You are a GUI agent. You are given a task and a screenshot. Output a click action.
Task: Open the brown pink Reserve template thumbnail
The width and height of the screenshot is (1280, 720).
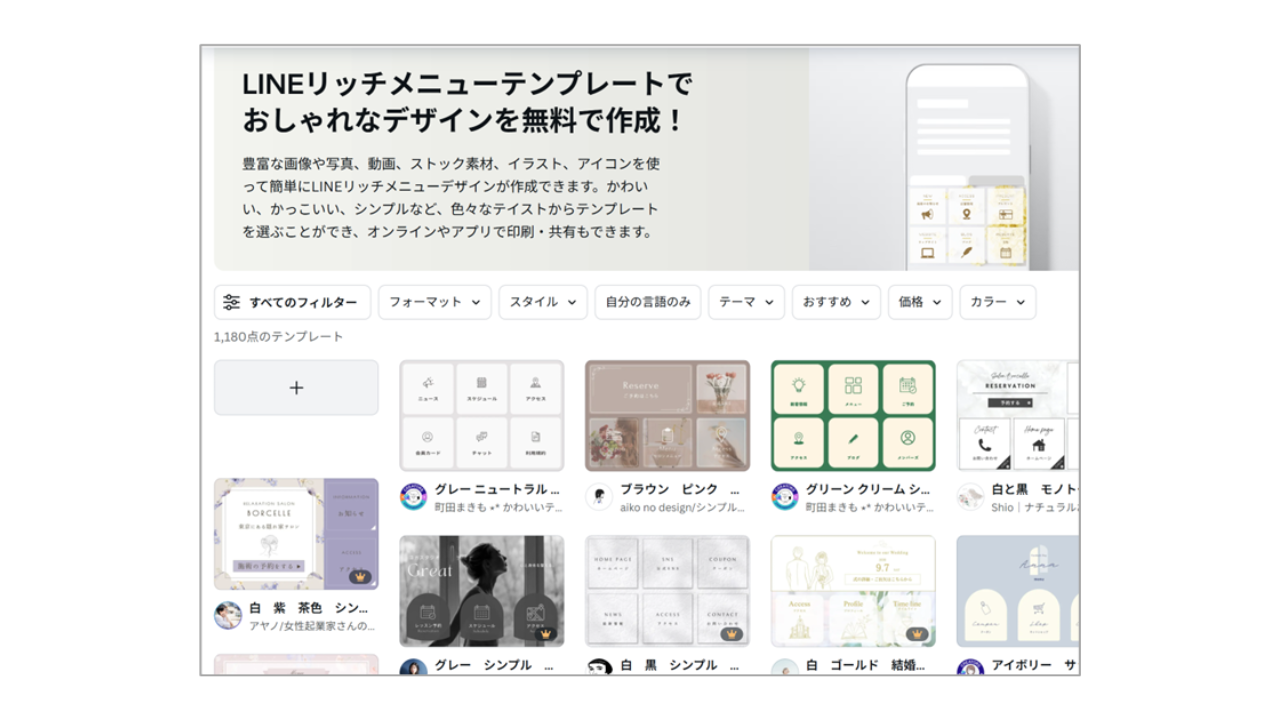pyautogui.click(x=667, y=415)
